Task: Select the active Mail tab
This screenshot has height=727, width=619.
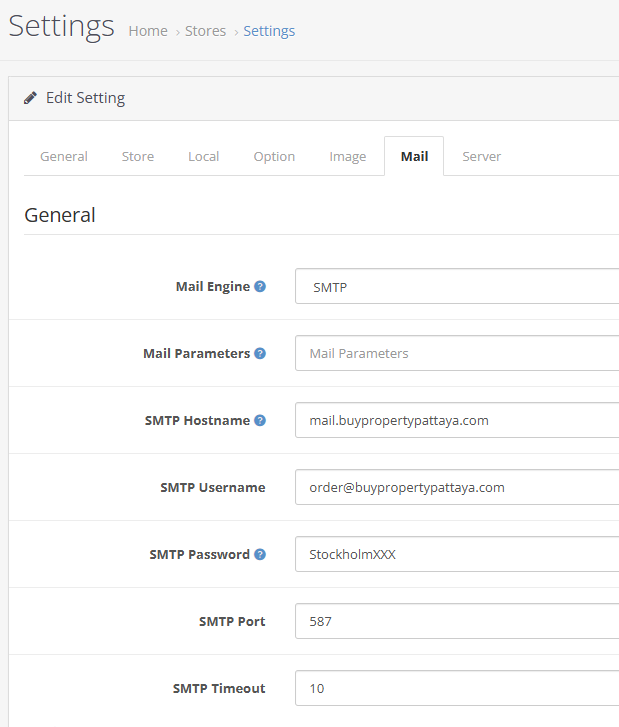Action: point(414,156)
